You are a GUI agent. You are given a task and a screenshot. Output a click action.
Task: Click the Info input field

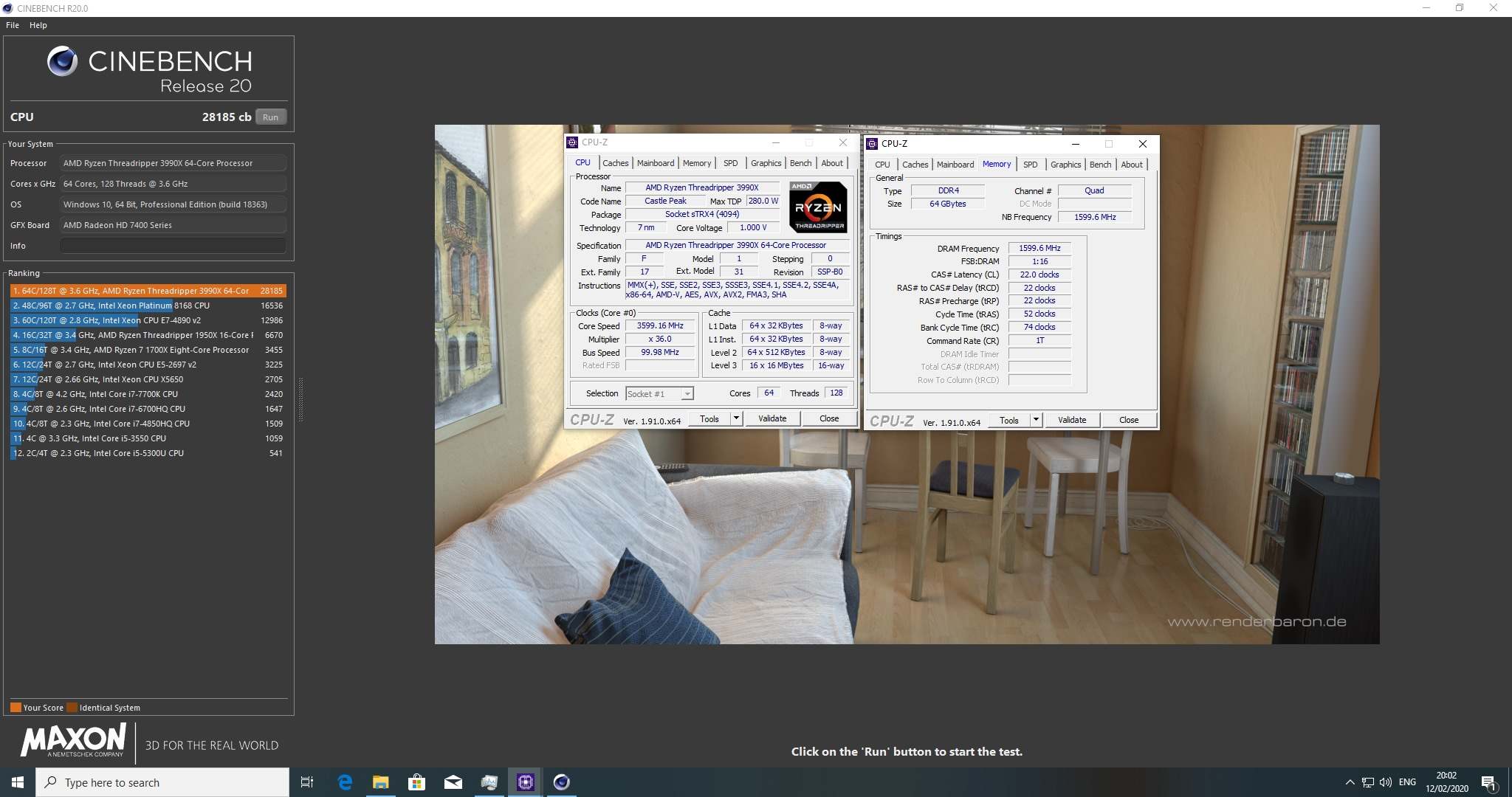tap(173, 246)
